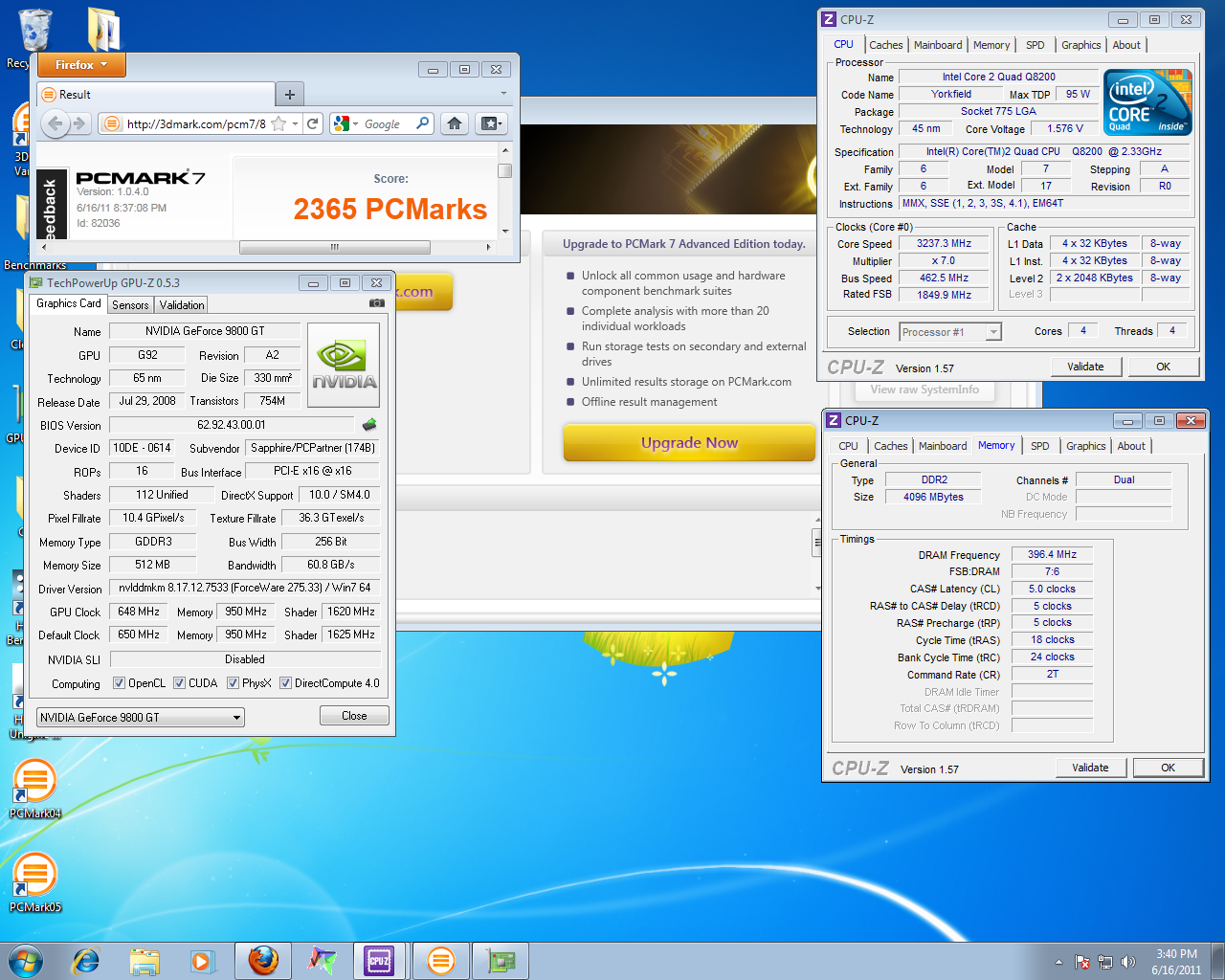The height and width of the screenshot is (980, 1225).
Task: Switch to CPU-Z via taskbar icon
Action: click(379, 960)
